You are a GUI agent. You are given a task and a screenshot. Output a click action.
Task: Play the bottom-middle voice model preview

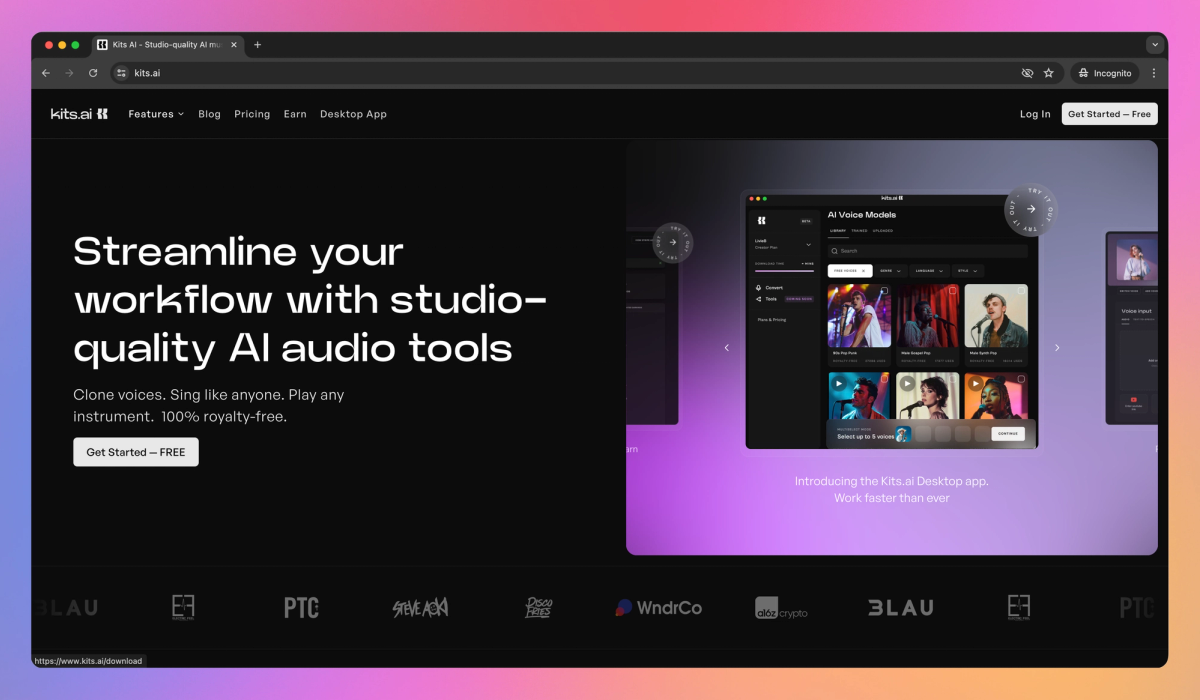coord(907,383)
